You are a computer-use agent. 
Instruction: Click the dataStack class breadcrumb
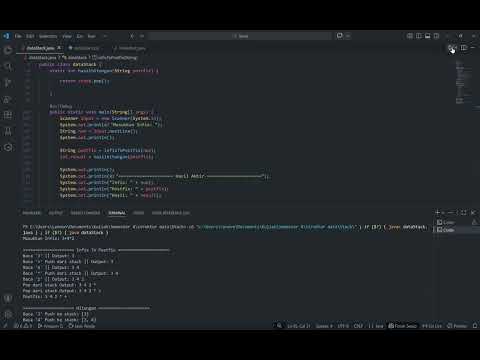coord(76,58)
